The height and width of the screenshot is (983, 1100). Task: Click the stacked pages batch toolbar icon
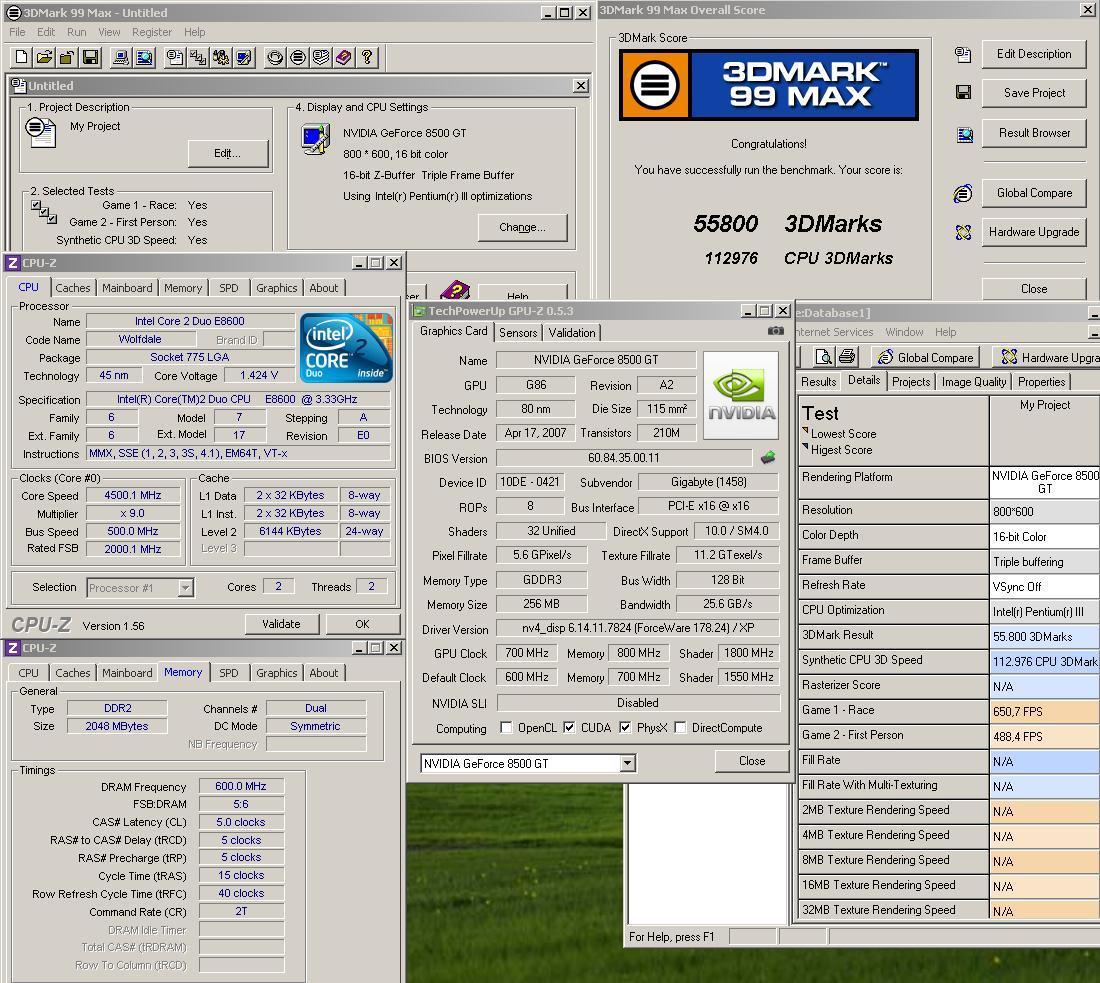click(x=321, y=58)
